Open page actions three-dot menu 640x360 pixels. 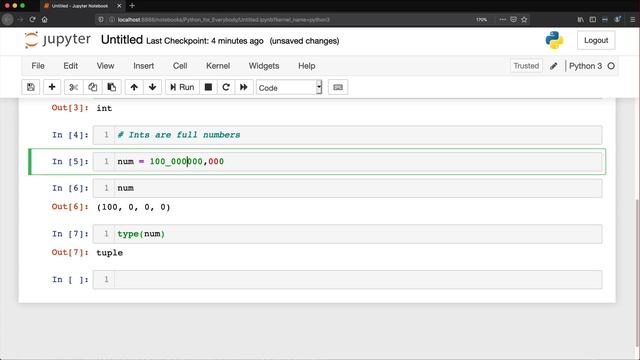tap(502, 19)
